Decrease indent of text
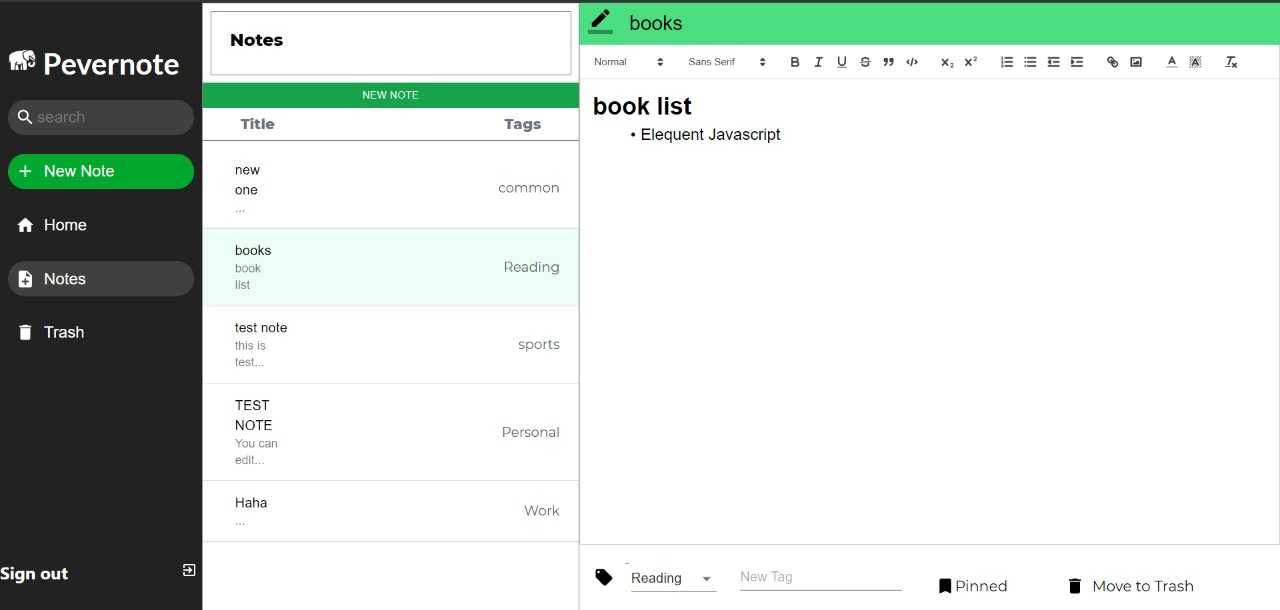1280x610 pixels. click(x=1053, y=62)
